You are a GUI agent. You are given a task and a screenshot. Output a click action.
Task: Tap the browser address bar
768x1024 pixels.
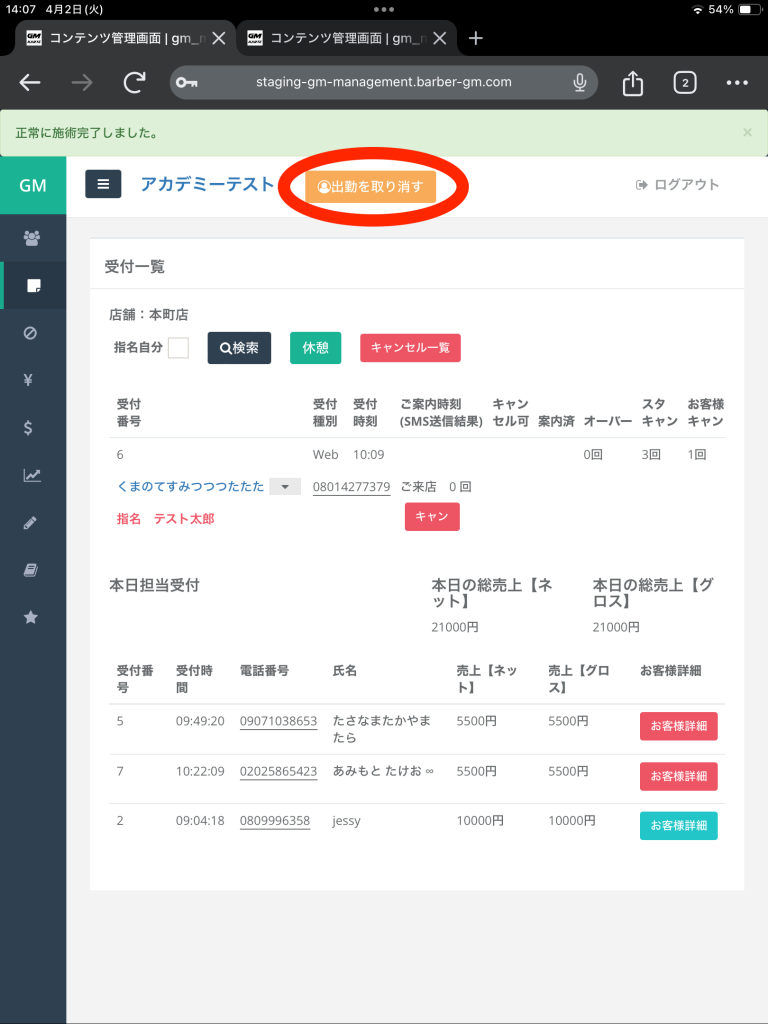click(383, 83)
